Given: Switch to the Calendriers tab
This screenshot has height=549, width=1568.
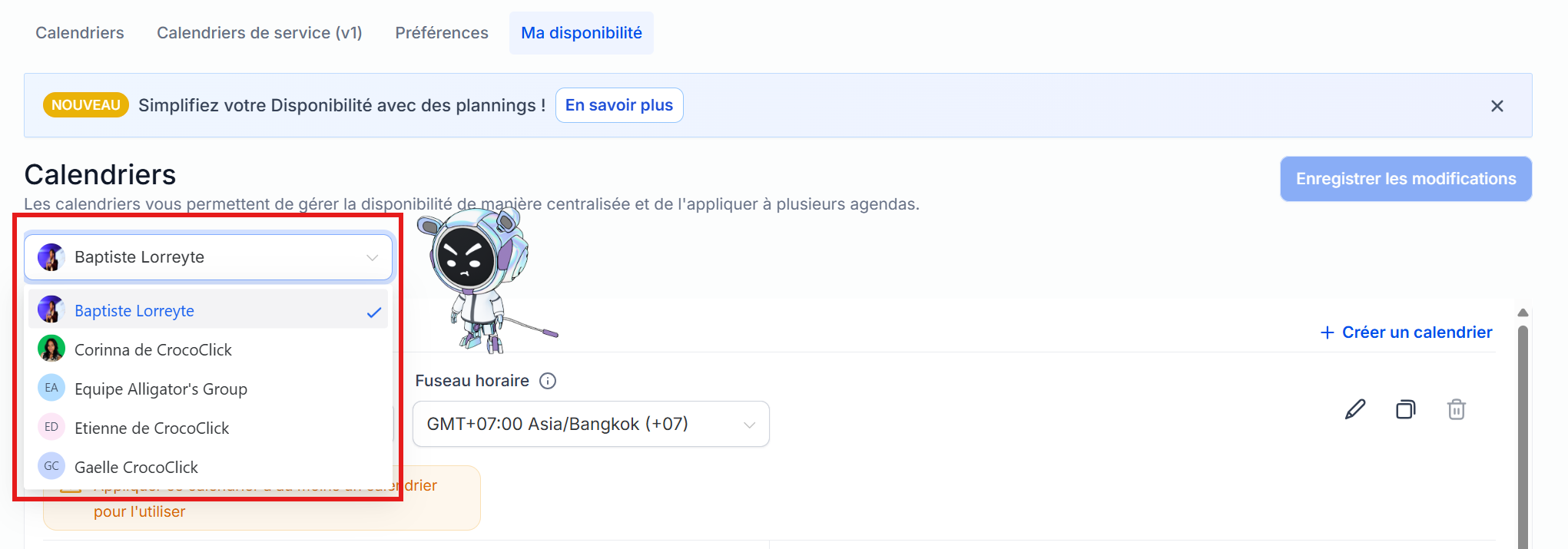Looking at the screenshot, I should click(x=80, y=33).
